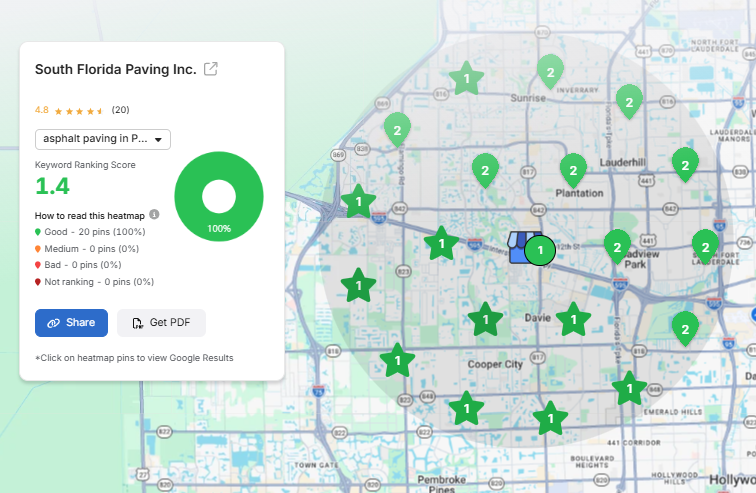The height and width of the screenshot is (493, 756).
Task: Click the Good - 20 pins (100%) text
Action: point(95,232)
